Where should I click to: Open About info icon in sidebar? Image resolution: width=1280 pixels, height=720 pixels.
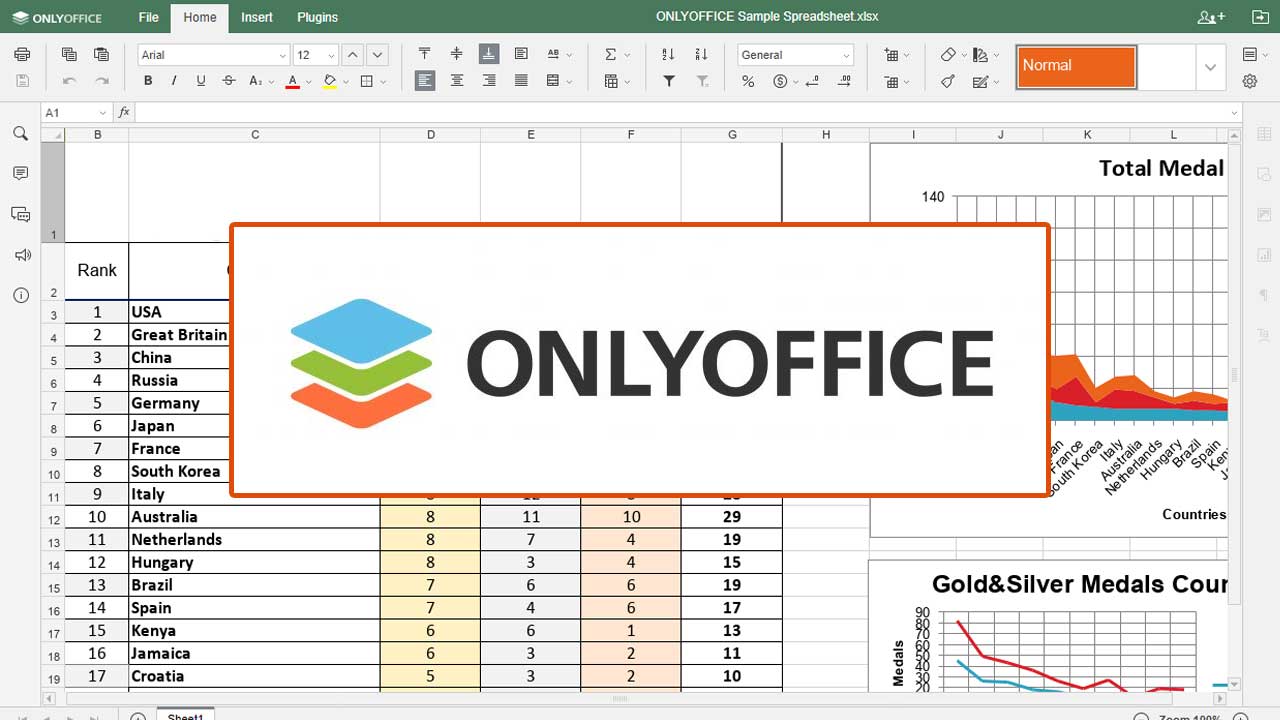[21, 295]
